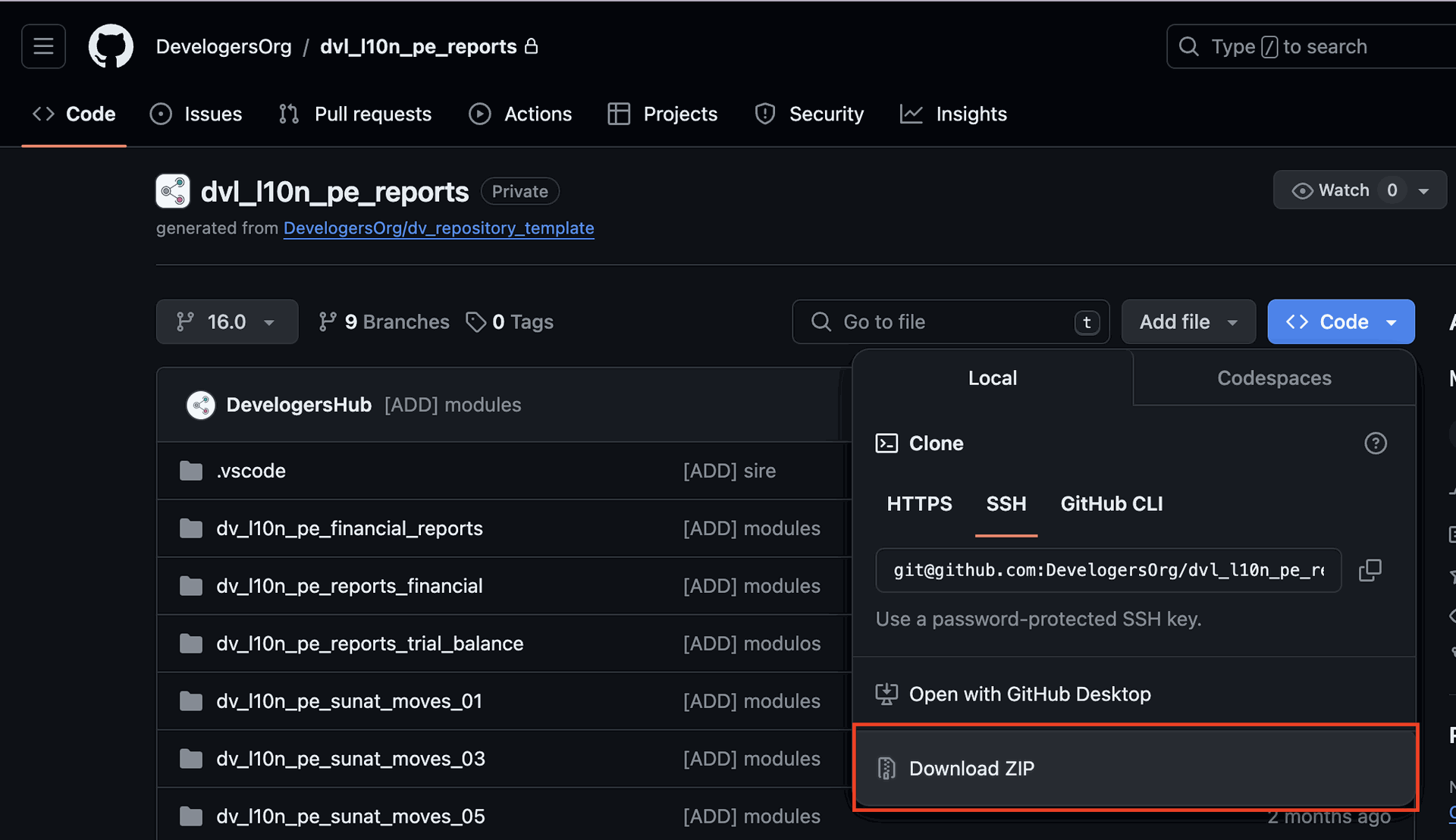The height and width of the screenshot is (840, 1456).
Task: Expand the 16.0 branch selector dropdown
Action: click(x=226, y=322)
